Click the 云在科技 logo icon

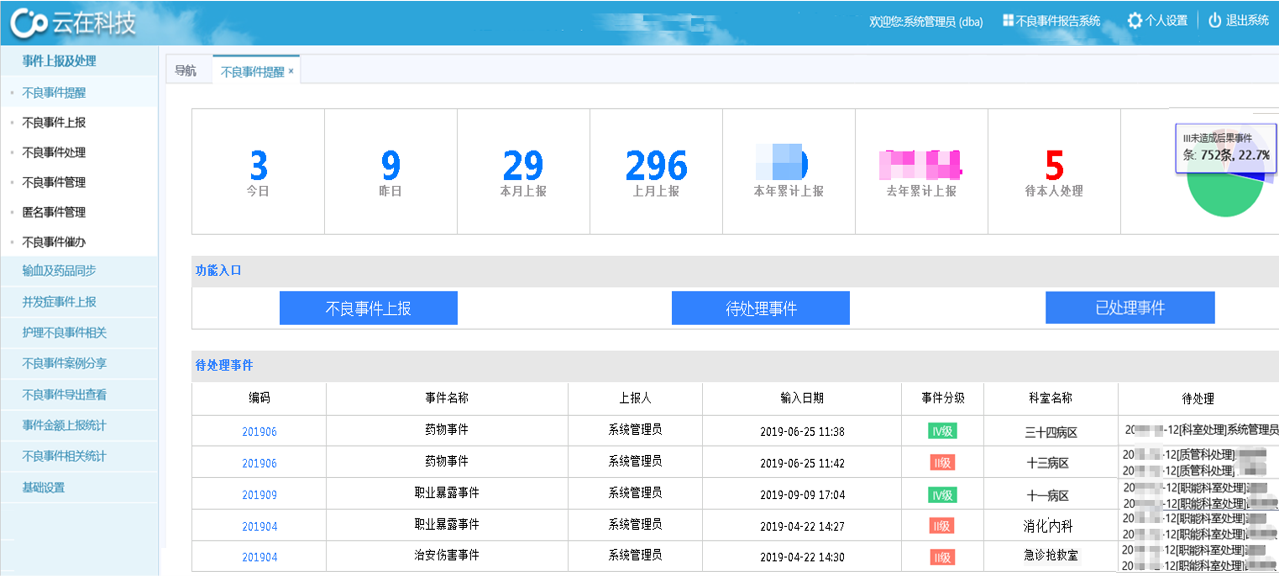pyautogui.click(x=25, y=22)
